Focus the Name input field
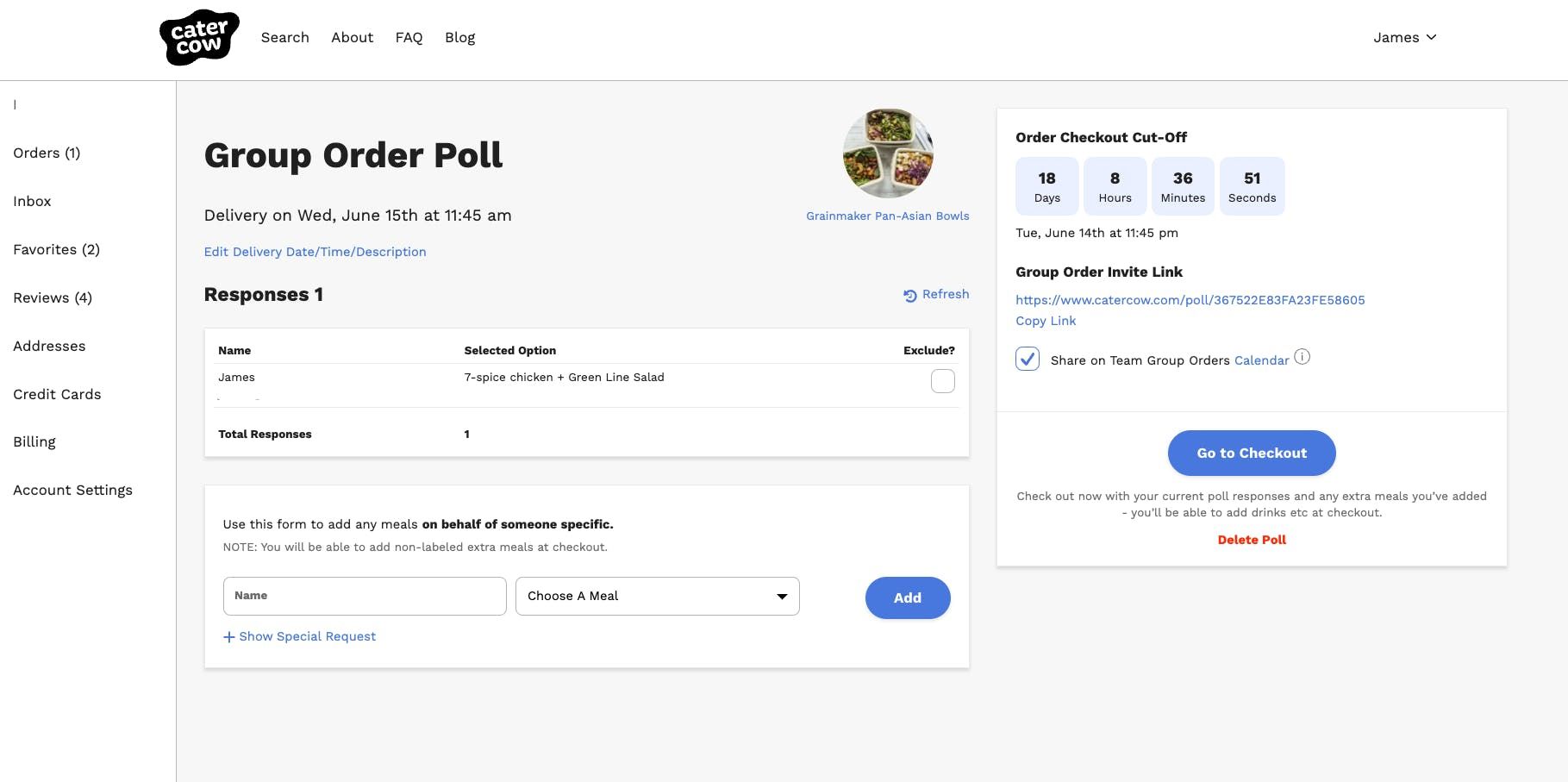This screenshot has width=1568, height=782. (x=364, y=597)
